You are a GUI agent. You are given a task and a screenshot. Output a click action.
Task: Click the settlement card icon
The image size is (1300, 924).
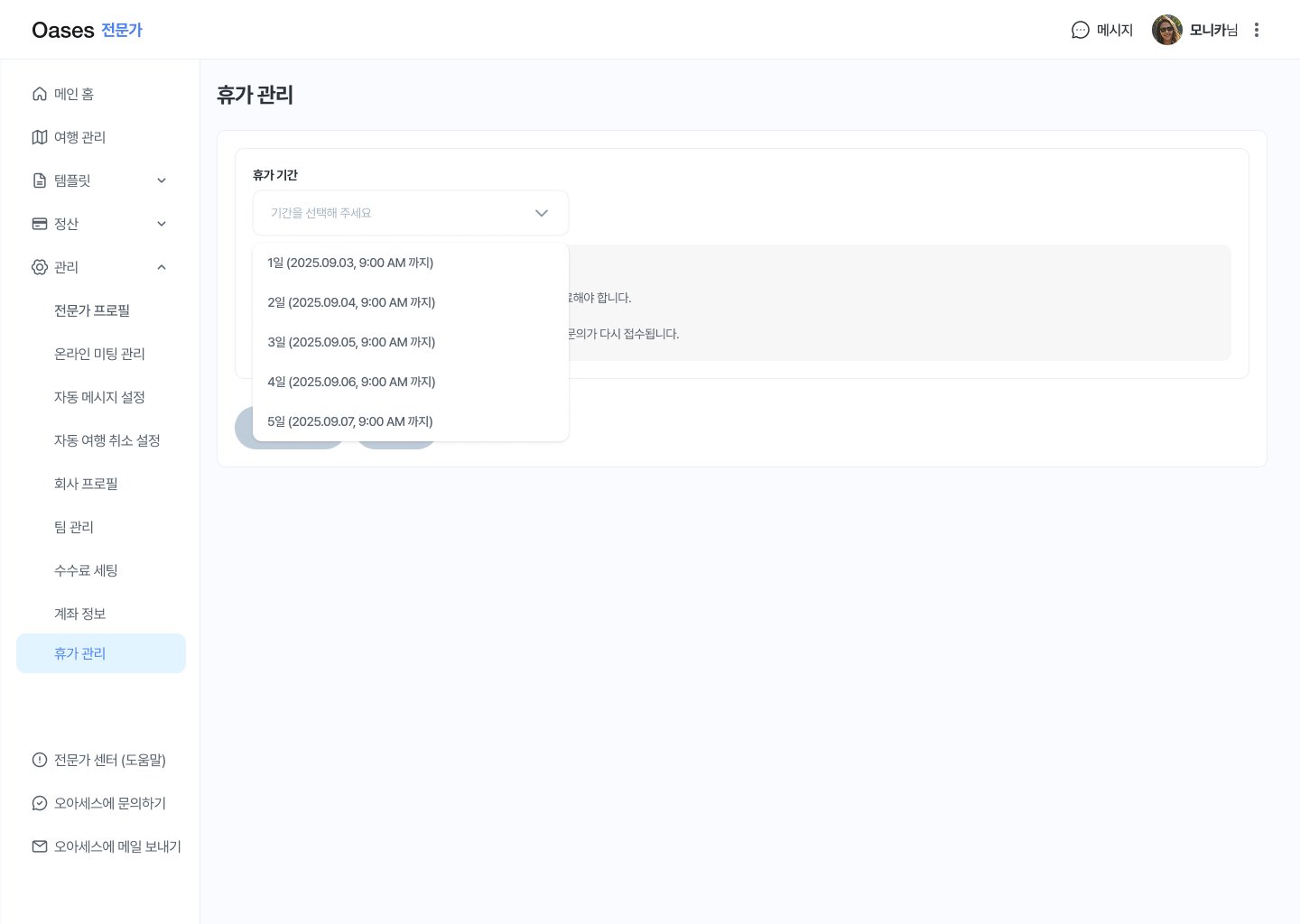40,224
